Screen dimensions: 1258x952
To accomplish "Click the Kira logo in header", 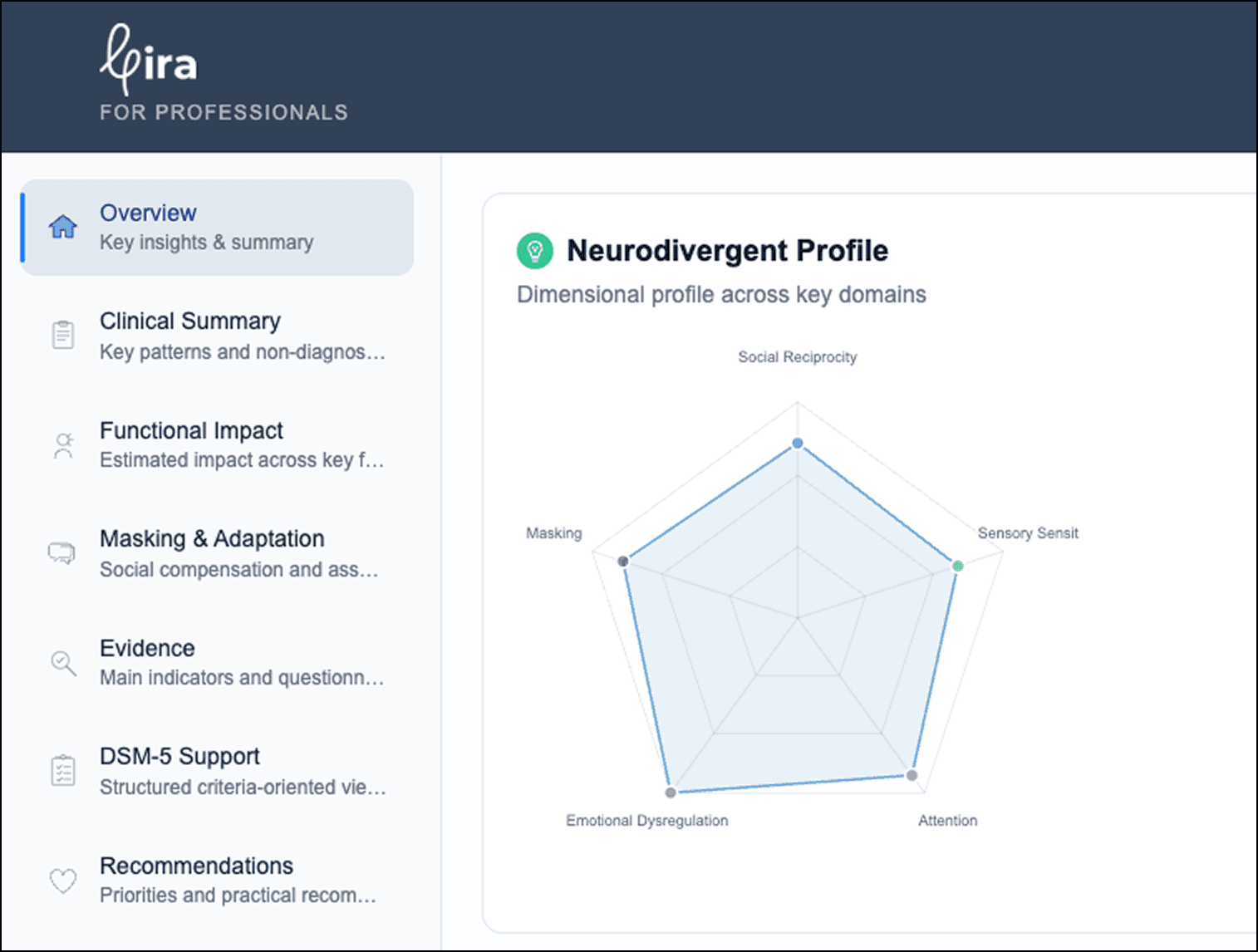I will coord(150,60).
